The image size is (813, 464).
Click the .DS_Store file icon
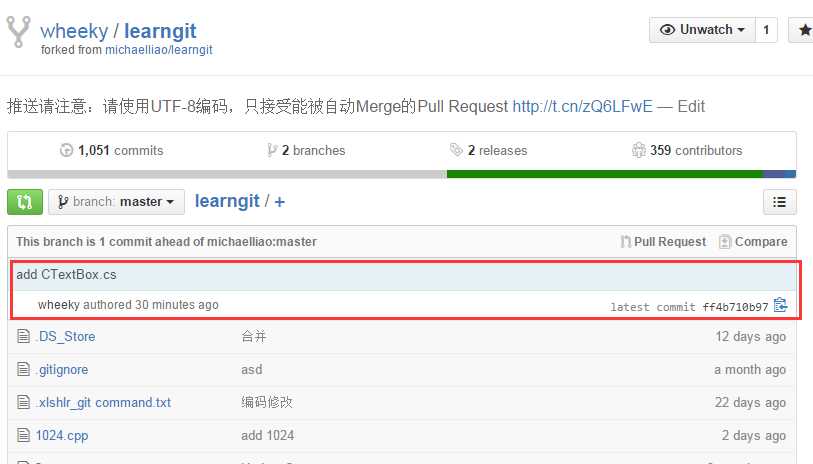23,336
